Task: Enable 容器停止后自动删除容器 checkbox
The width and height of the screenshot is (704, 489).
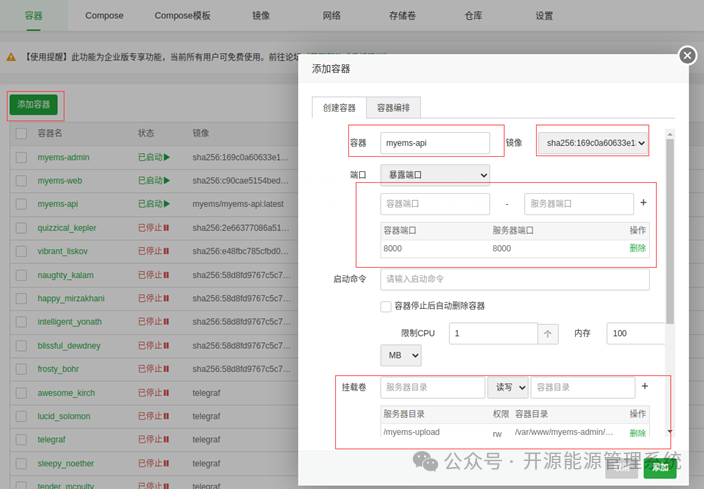Action: point(386,306)
